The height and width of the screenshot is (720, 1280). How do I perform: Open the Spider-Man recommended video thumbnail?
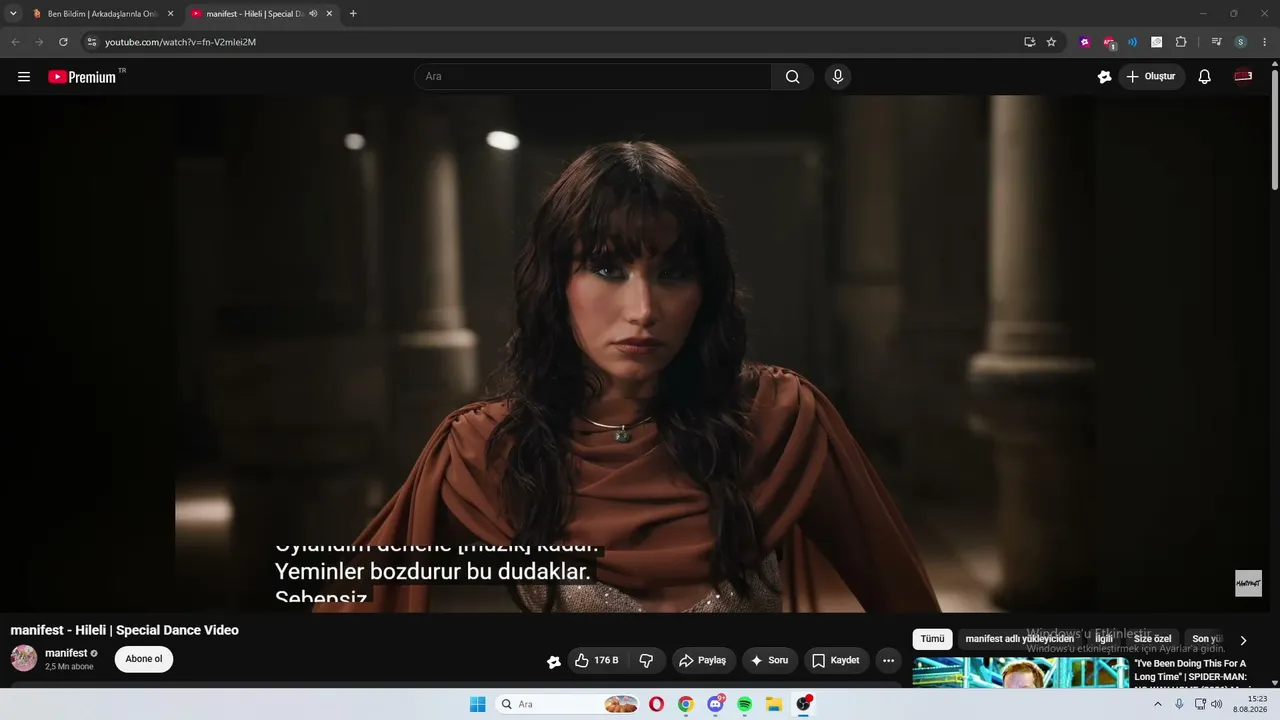pyautogui.click(x=1020, y=673)
